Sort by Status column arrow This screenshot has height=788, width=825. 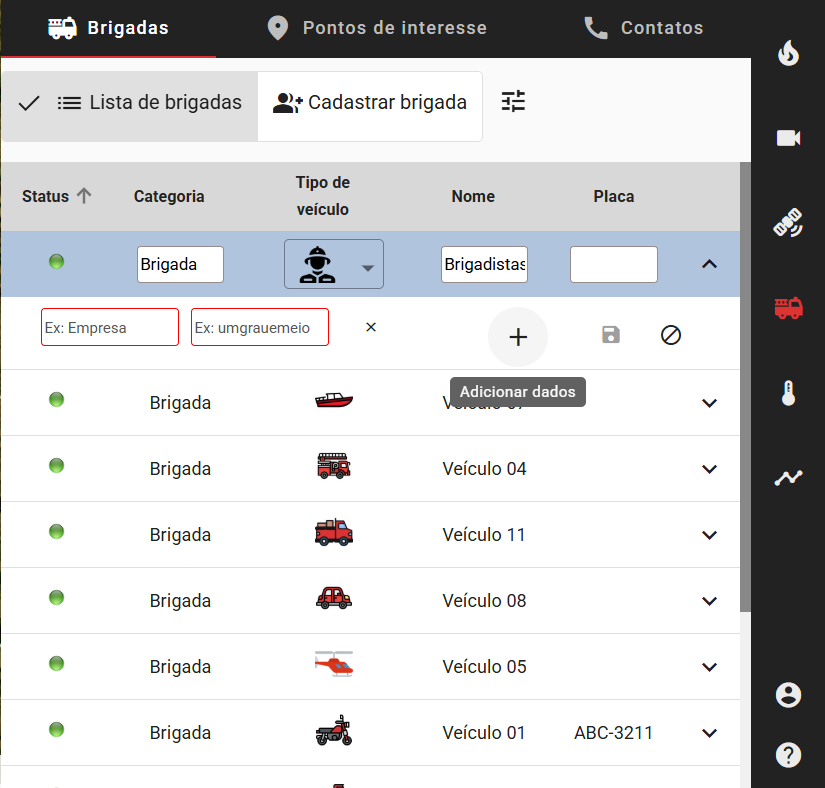pos(84,196)
